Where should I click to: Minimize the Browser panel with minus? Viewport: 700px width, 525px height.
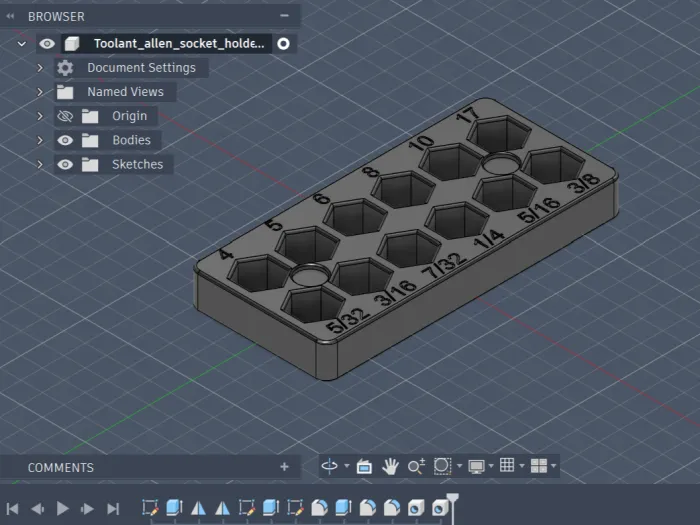[x=284, y=16]
